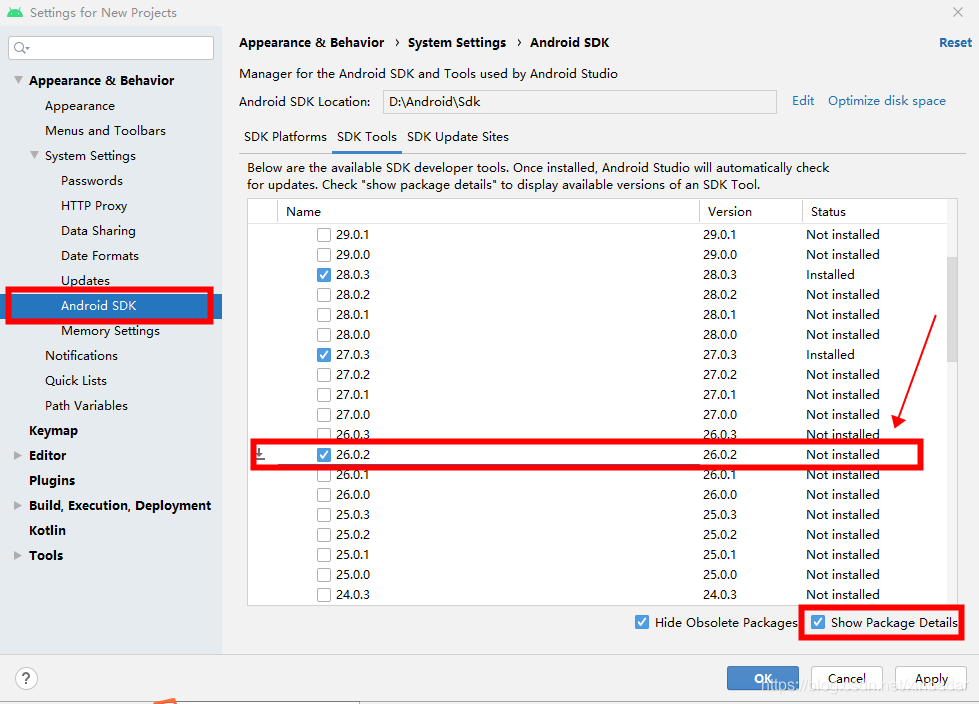The height and width of the screenshot is (704, 979).
Task: Click Edit link for SDK location
Action: (803, 100)
